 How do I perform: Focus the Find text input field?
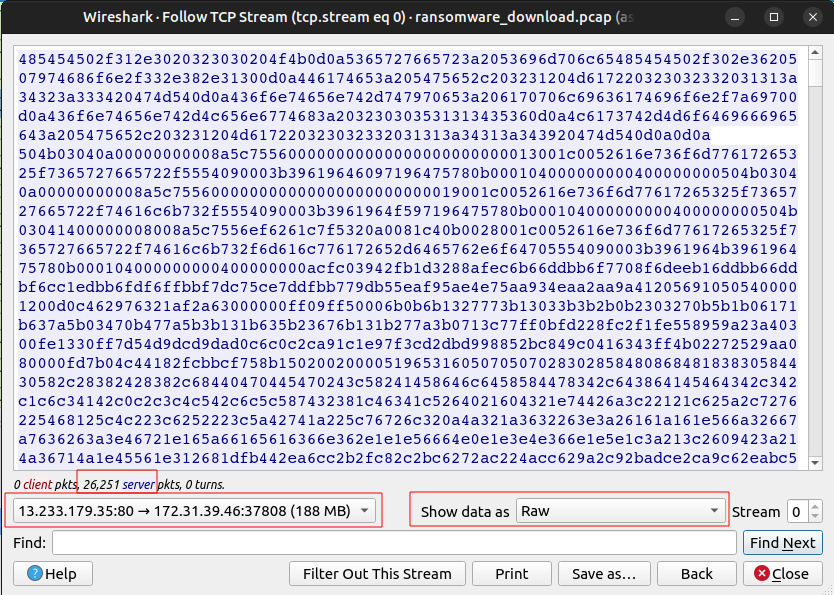point(394,542)
